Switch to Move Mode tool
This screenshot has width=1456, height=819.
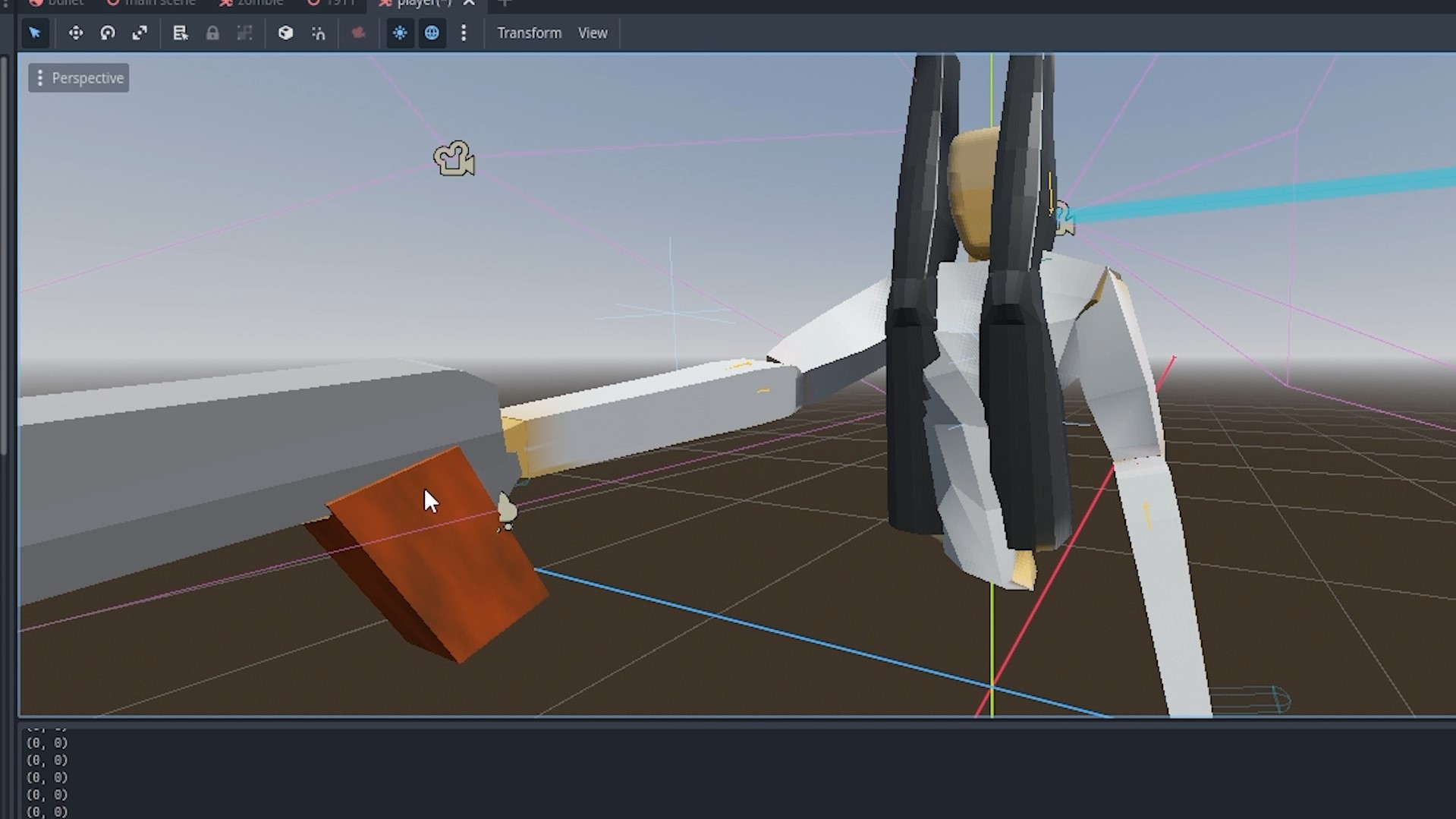click(x=75, y=33)
